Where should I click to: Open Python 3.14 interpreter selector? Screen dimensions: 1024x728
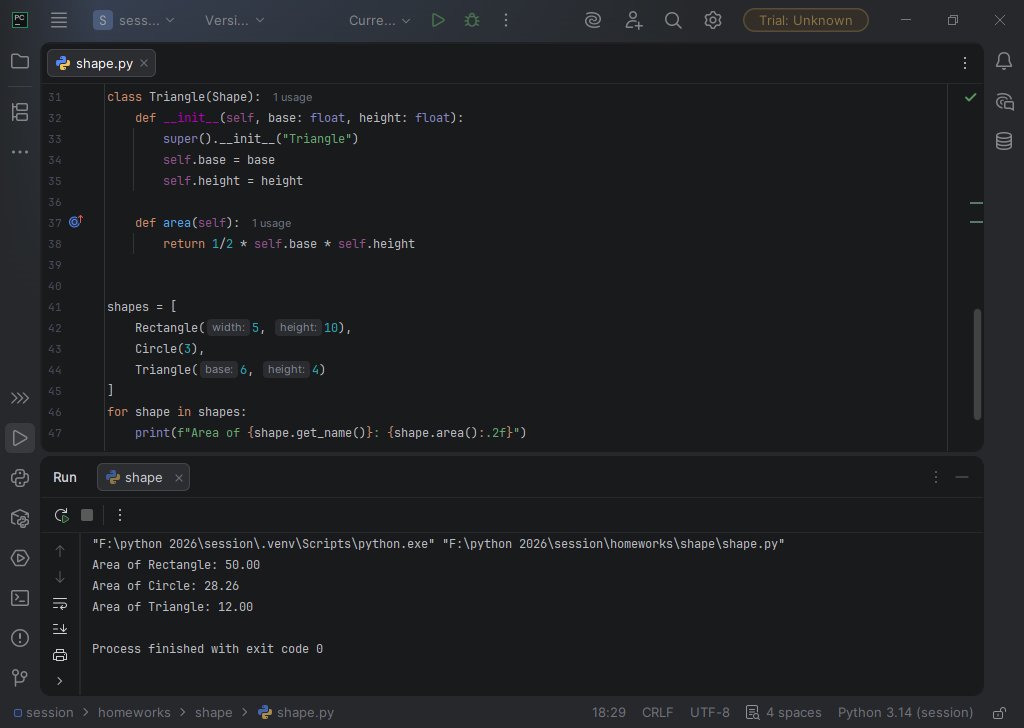(905, 712)
